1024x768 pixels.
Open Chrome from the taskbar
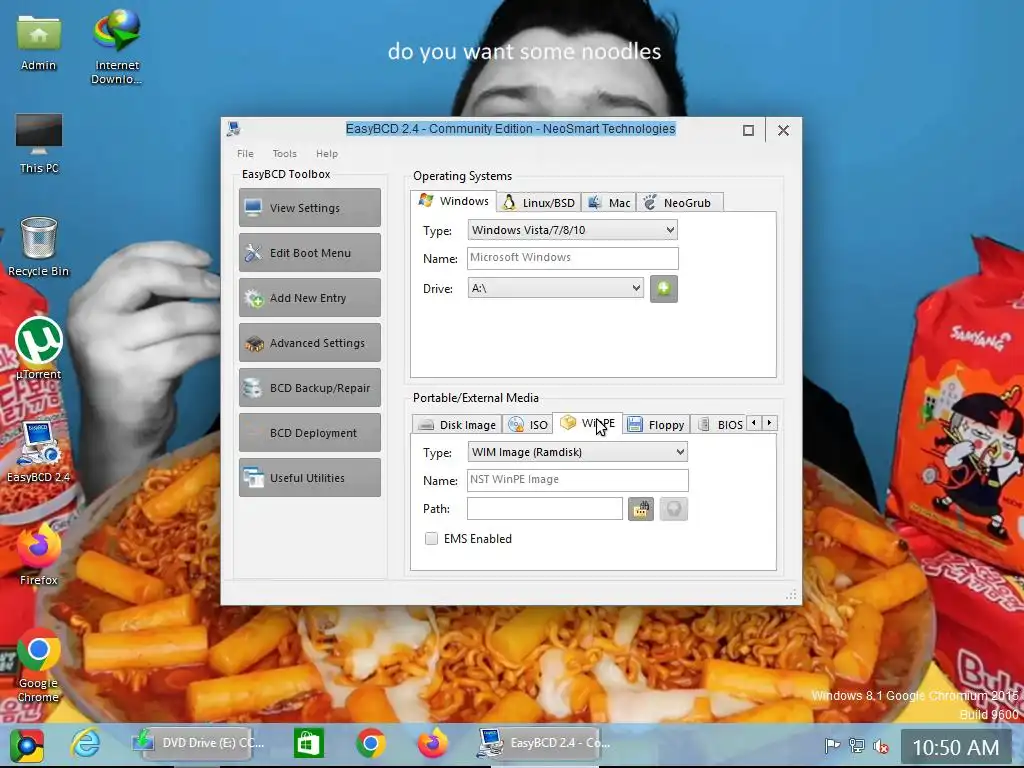click(370, 744)
